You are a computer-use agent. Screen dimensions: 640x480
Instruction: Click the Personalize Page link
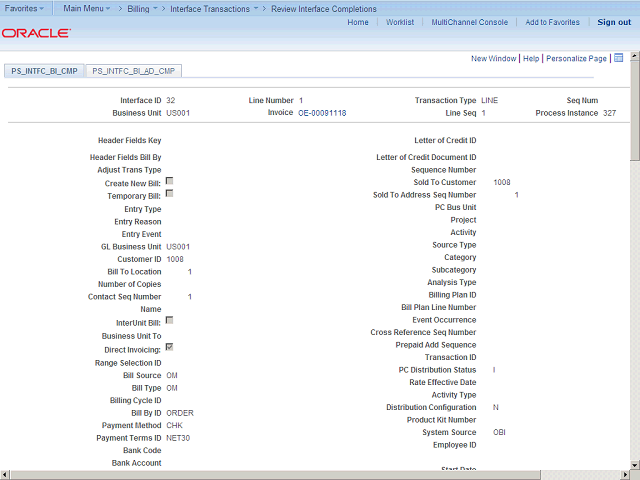click(576, 58)
